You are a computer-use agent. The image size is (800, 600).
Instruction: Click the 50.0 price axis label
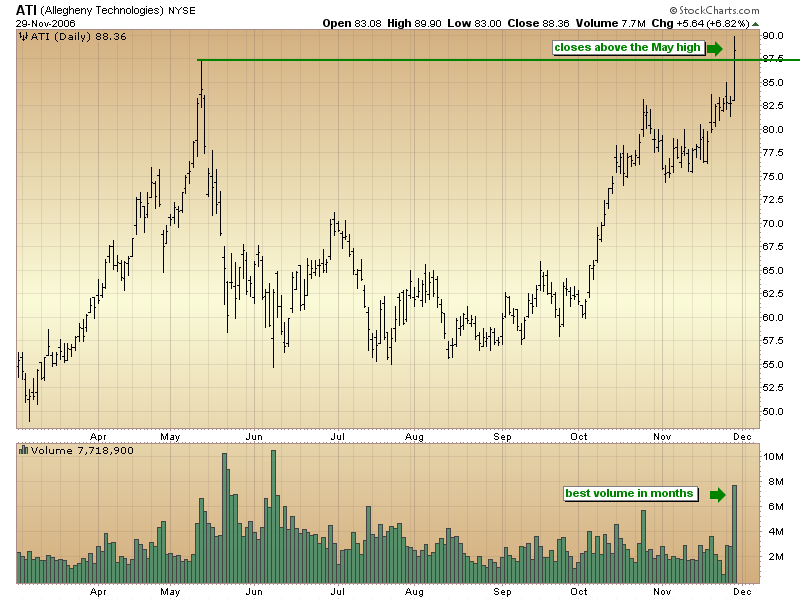pos(773,411)
